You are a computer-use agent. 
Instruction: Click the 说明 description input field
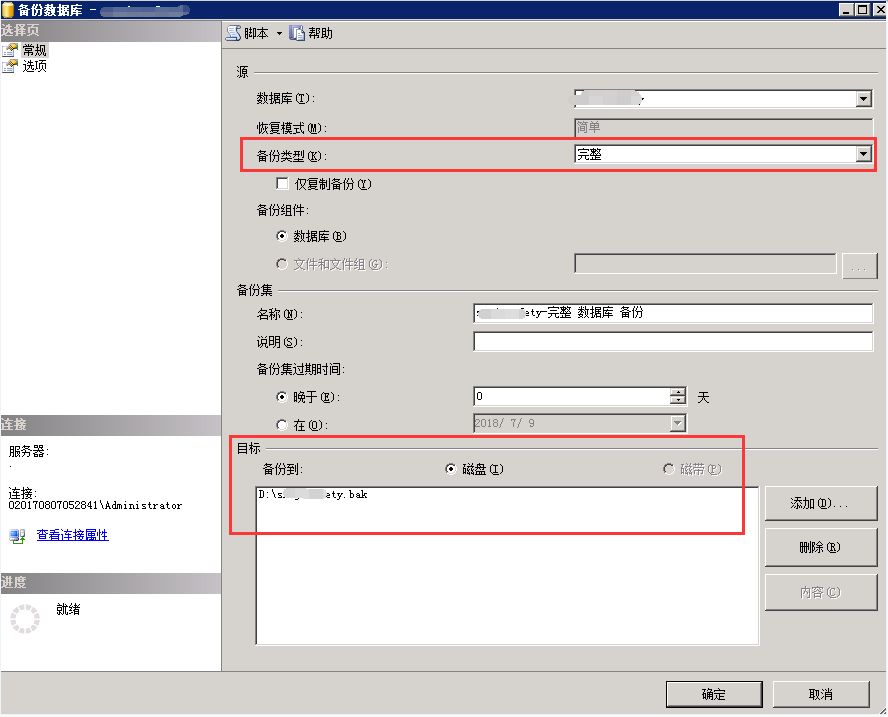[672, 342]
